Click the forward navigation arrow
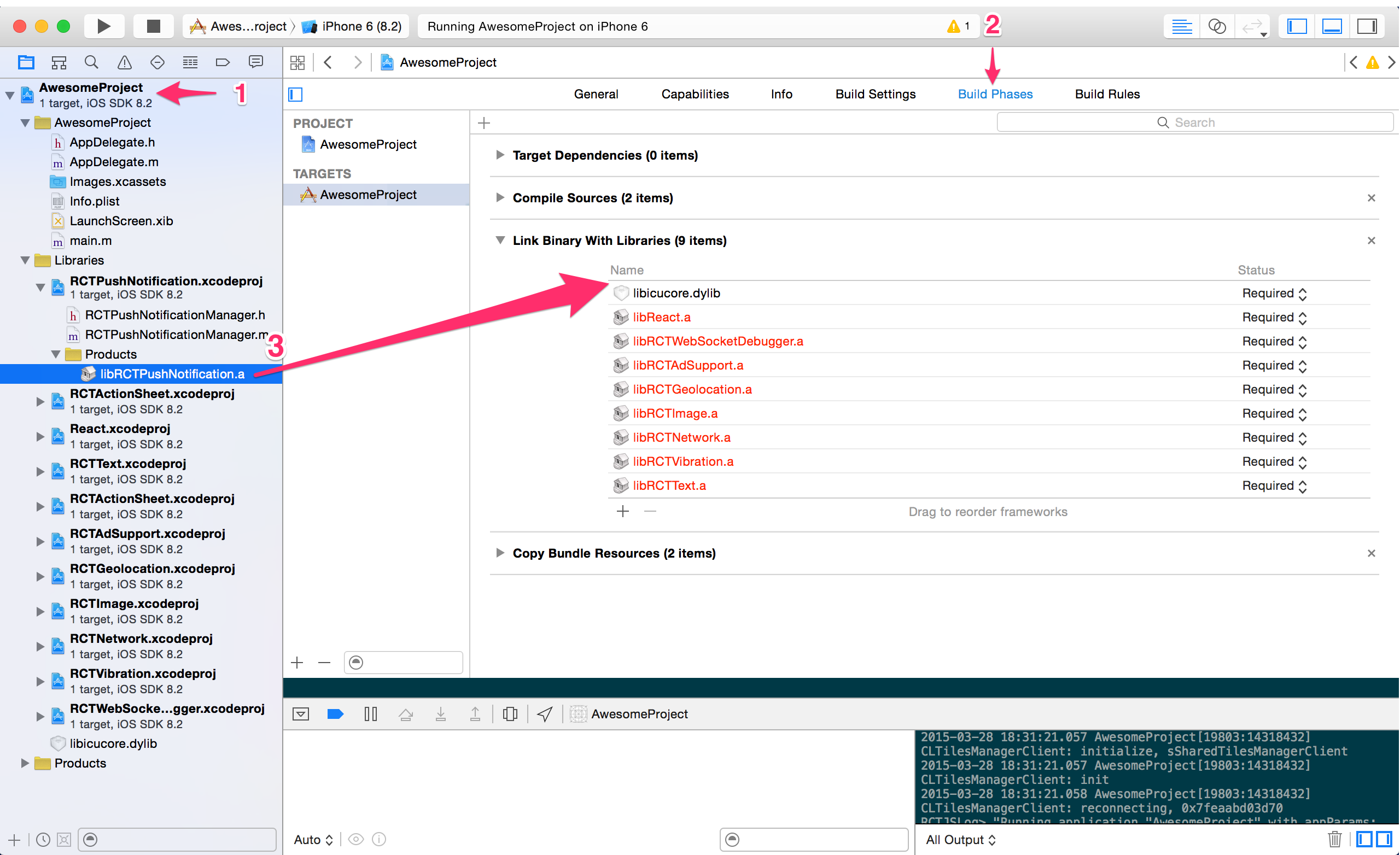Image resolution: width=1400 pixels, height=855 pixels. pos(357,62)
